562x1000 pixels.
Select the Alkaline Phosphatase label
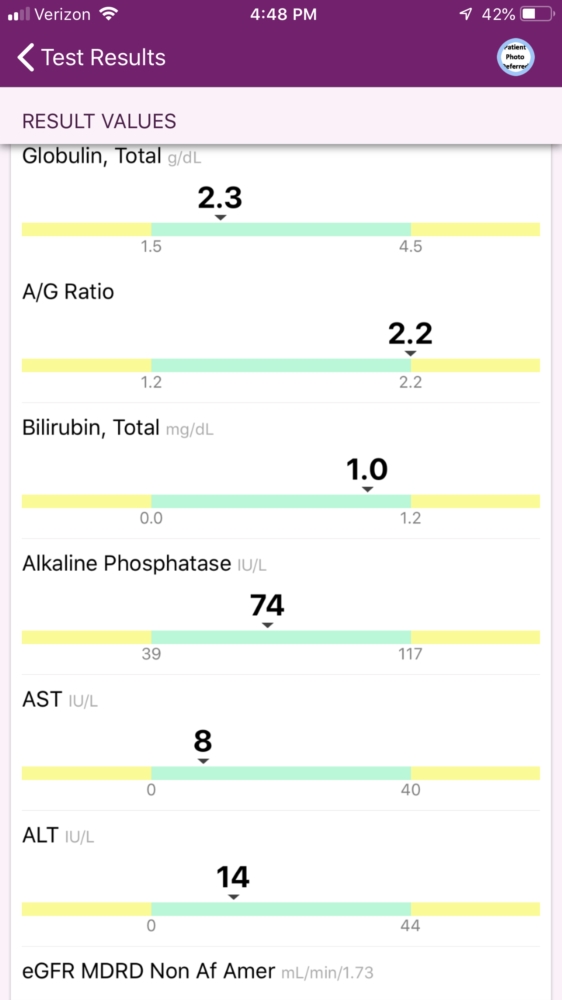coord(126,564)
